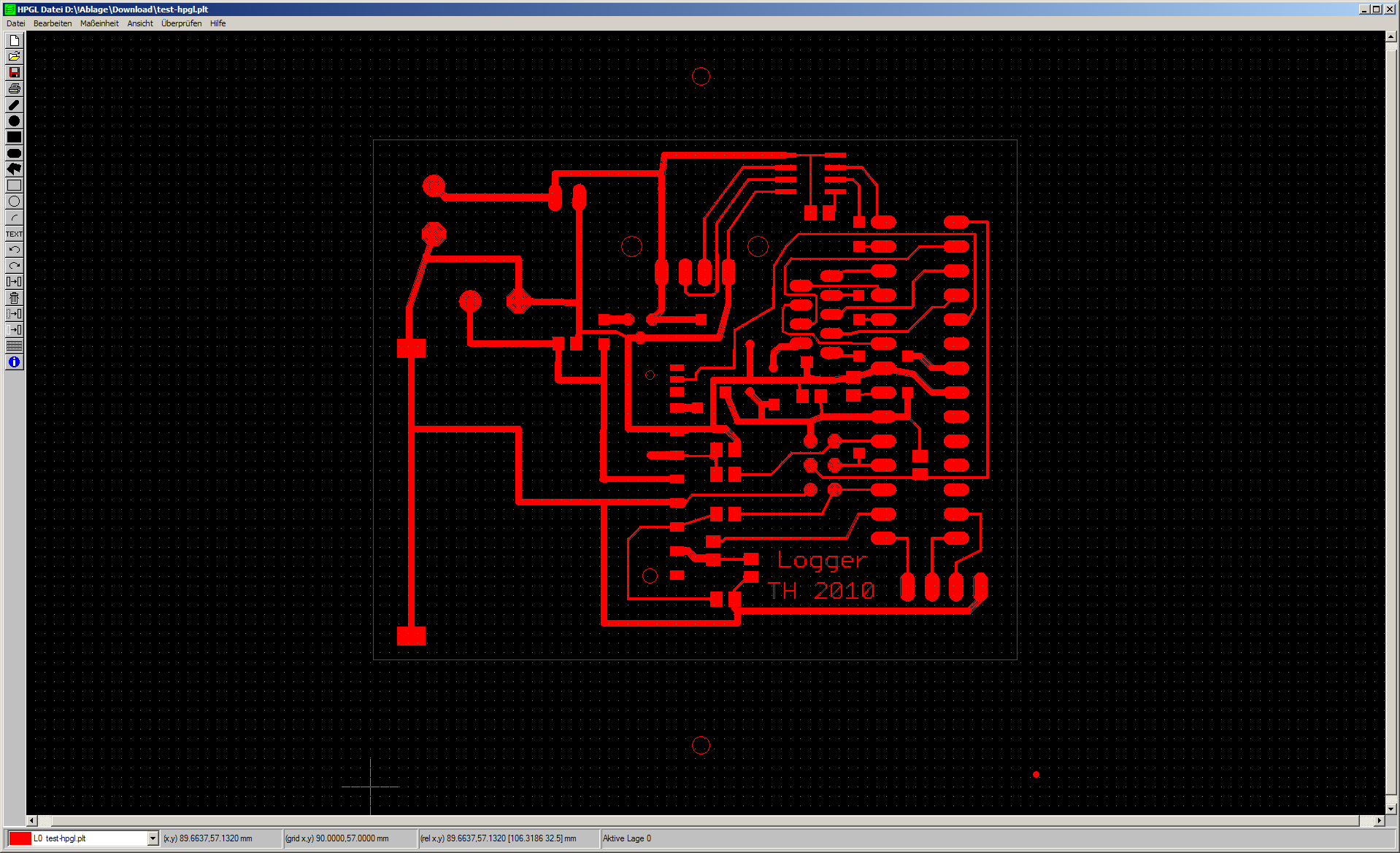Click the (rel x,y) status field
Viewport: 1400px width, 853px height.
[508, 838]
